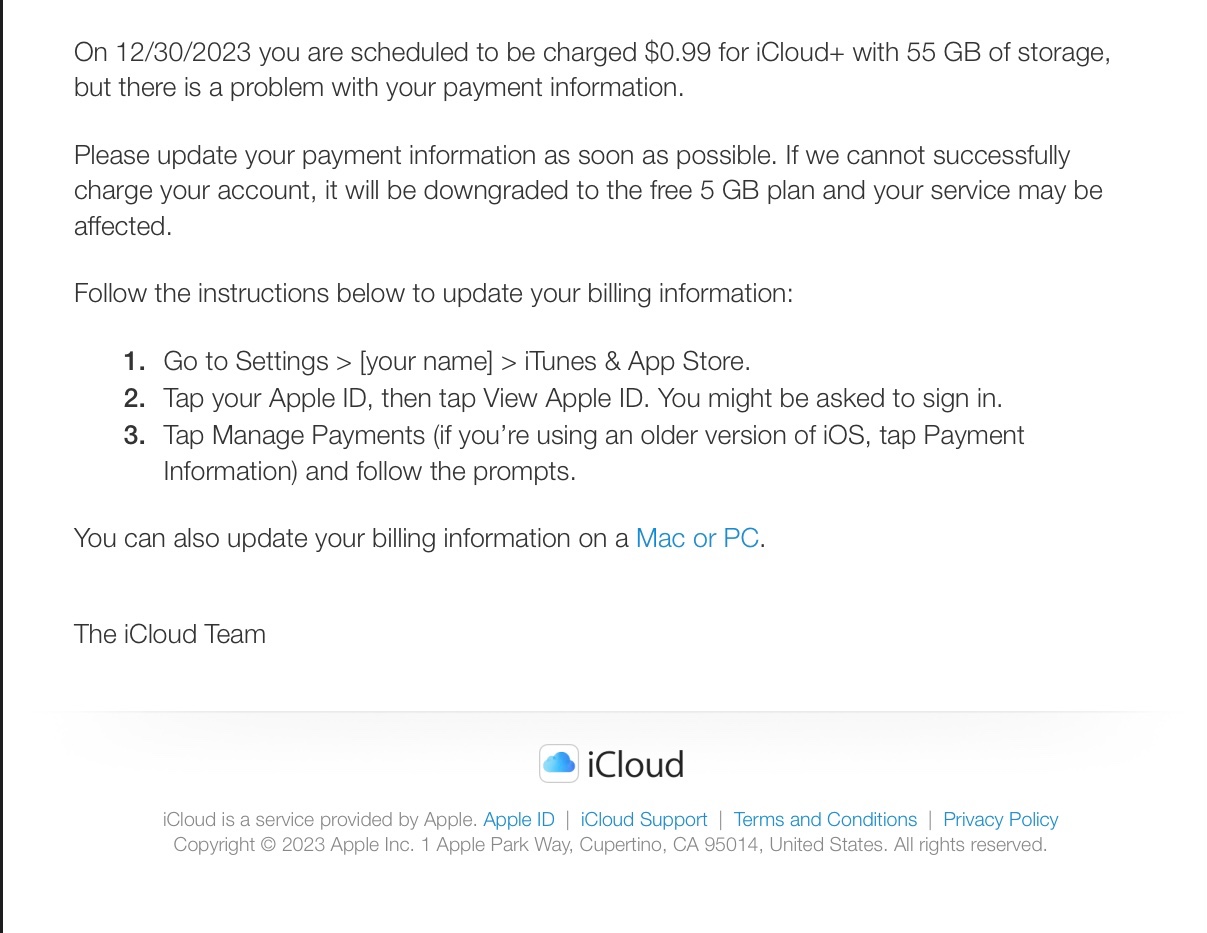Click the Copyright 2023 Apple Inc. line
This screenshot has height=933, width=1207.
pos(610,845)
